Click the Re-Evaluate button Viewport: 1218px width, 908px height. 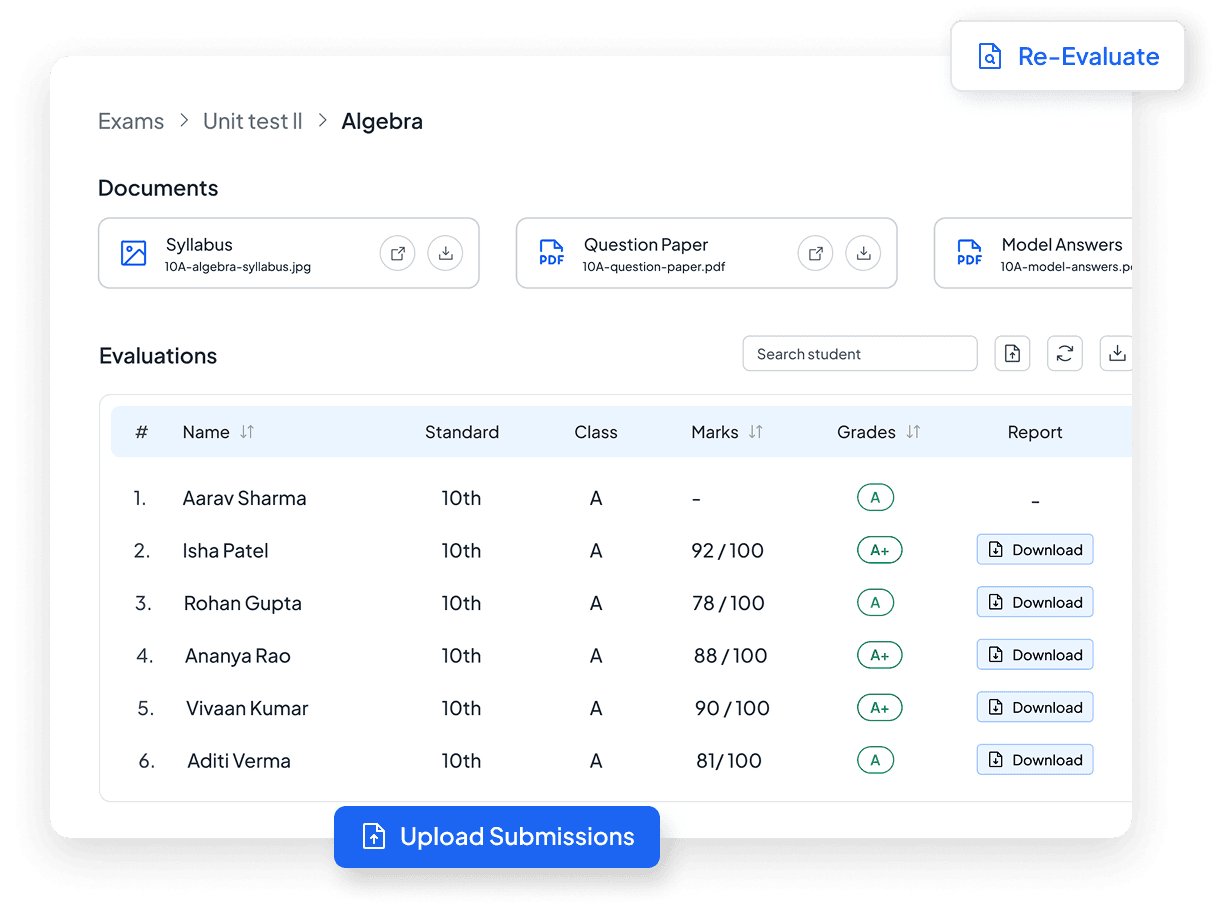click(1068, 56)
